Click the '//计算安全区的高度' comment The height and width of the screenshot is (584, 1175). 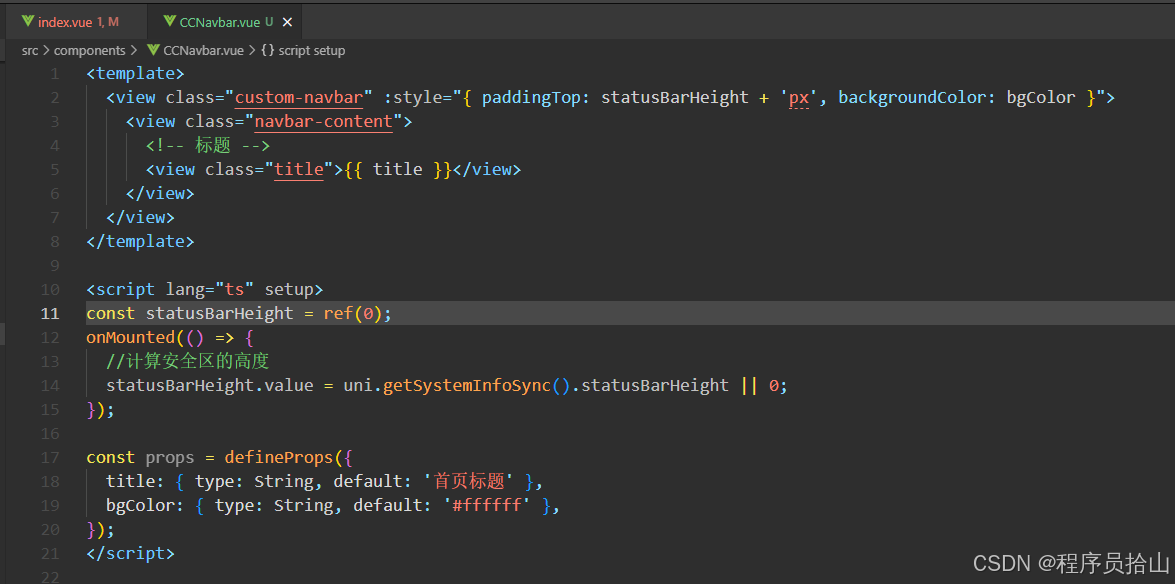(187, 361)
